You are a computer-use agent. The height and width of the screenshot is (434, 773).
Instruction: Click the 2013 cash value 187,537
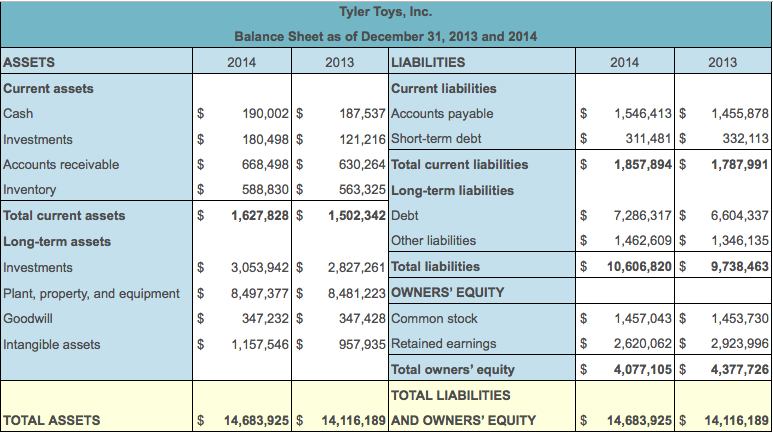(x=362, y=113)
